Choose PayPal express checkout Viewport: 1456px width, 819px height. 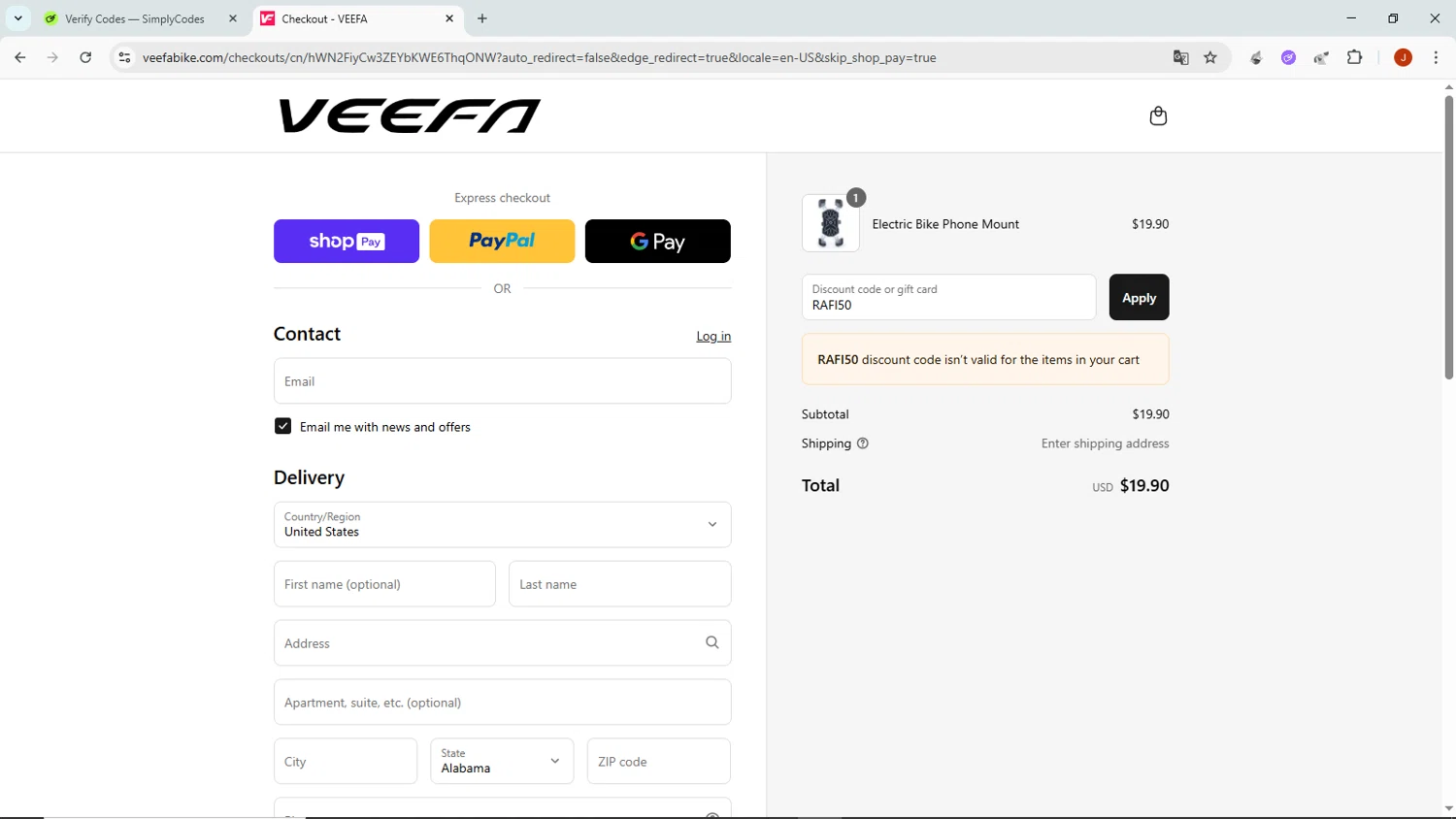point(502,241)
